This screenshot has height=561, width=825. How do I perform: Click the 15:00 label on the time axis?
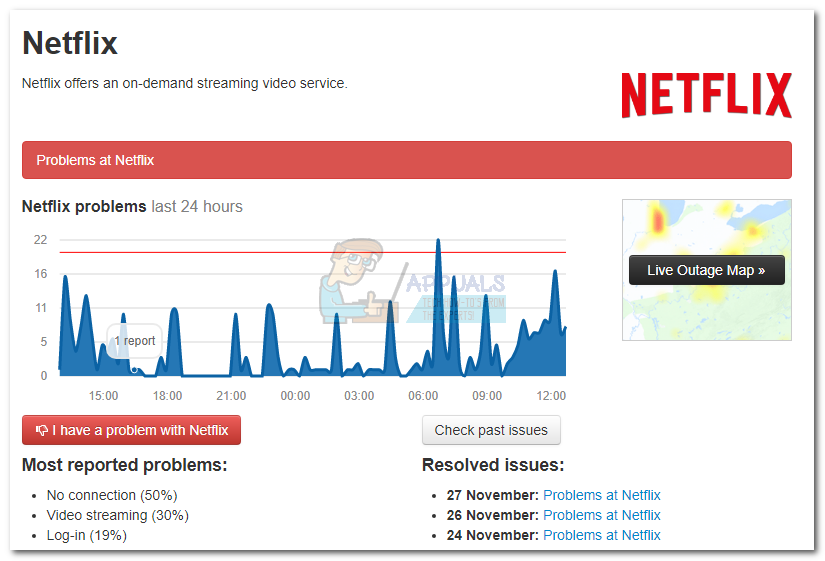[103, 396]
